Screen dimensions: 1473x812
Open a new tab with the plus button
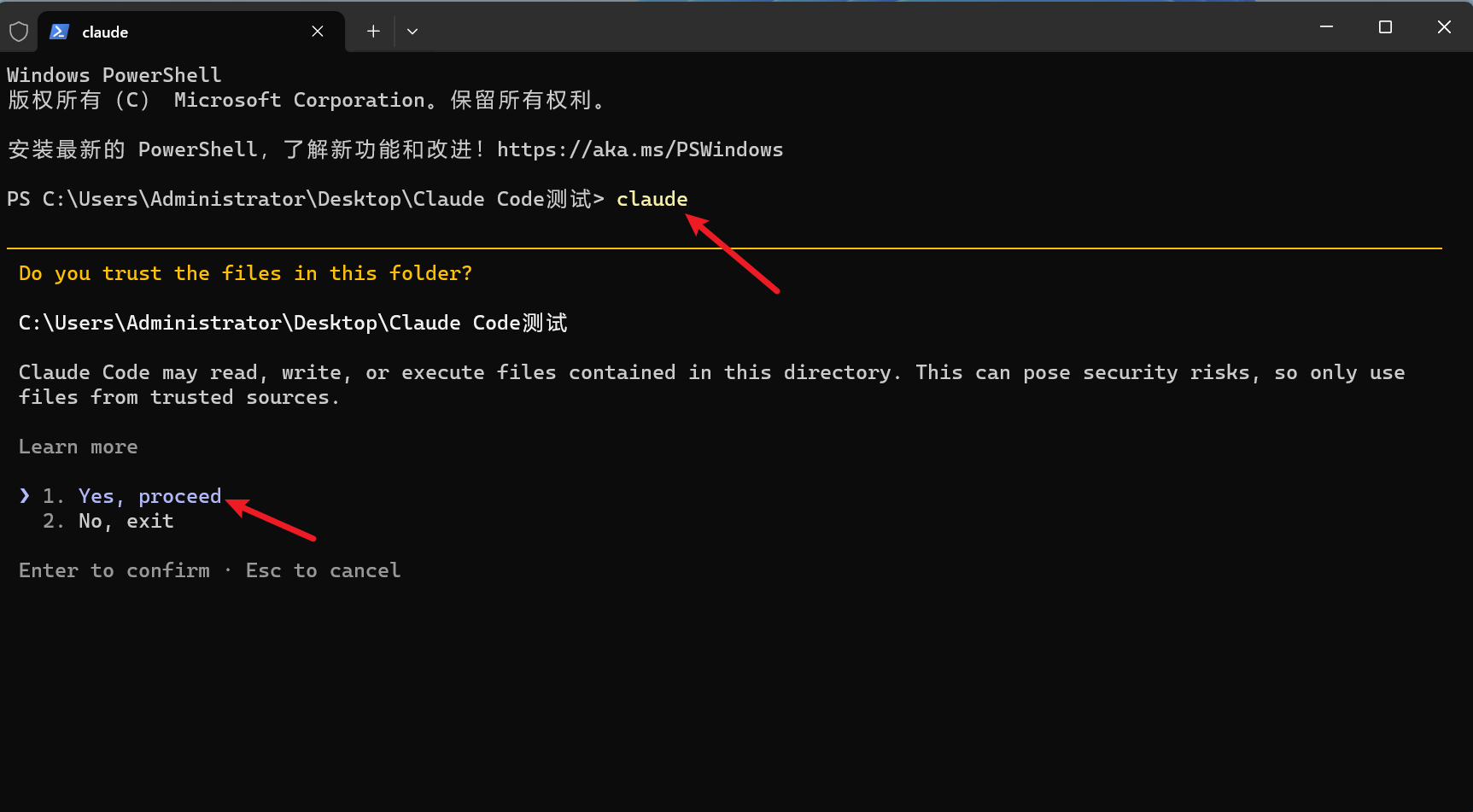point(373,32)
